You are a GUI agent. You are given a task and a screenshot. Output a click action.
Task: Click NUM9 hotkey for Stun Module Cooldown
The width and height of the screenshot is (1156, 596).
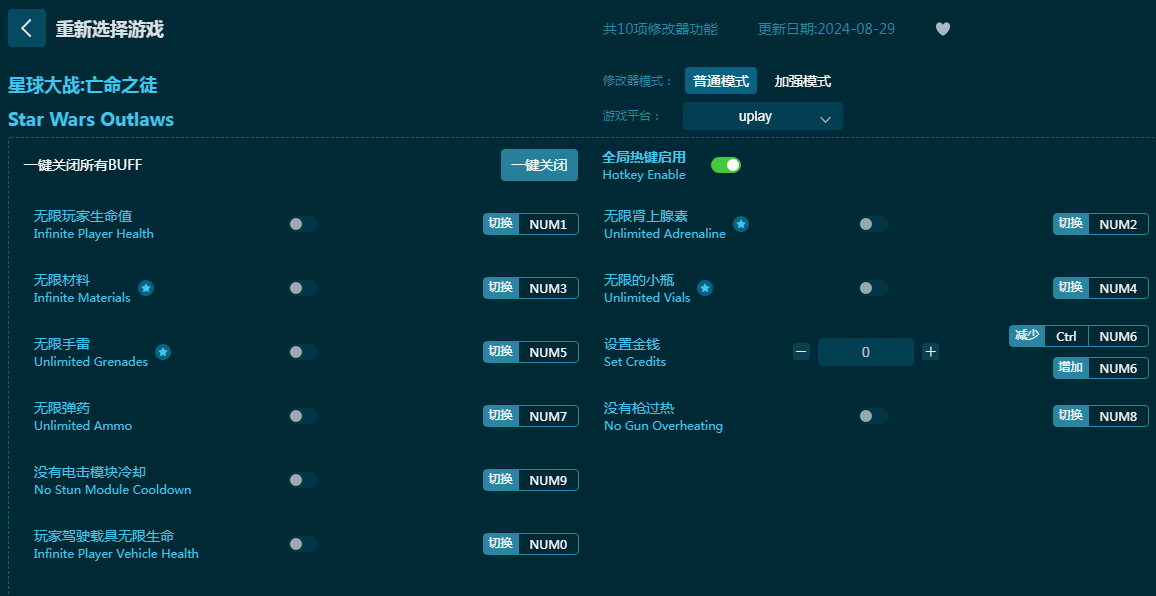(547, 480)
